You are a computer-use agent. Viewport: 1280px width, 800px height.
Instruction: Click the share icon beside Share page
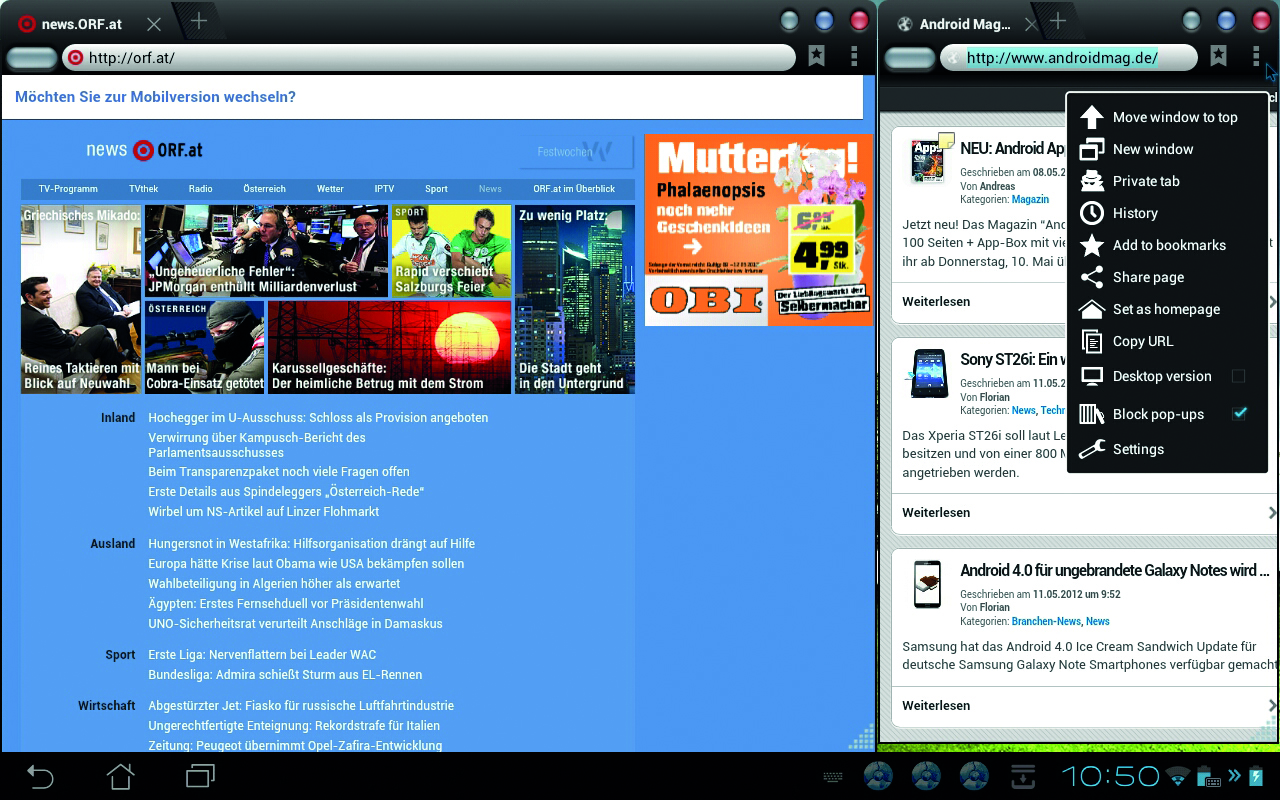pos(1091,277)
